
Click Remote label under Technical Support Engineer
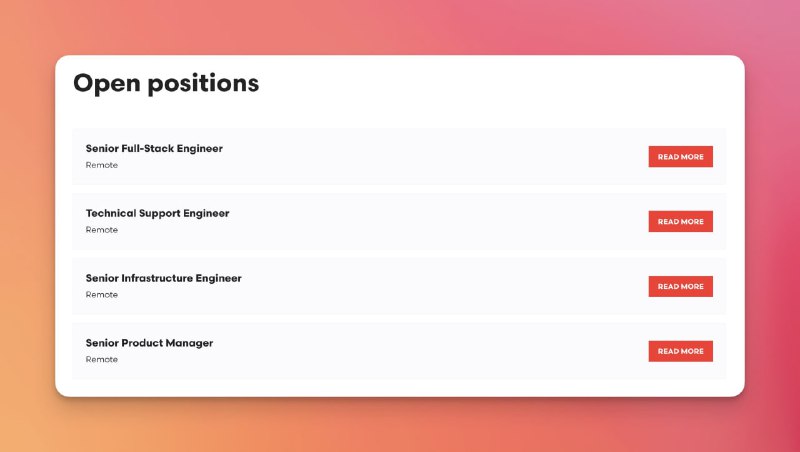click(102, 230)
